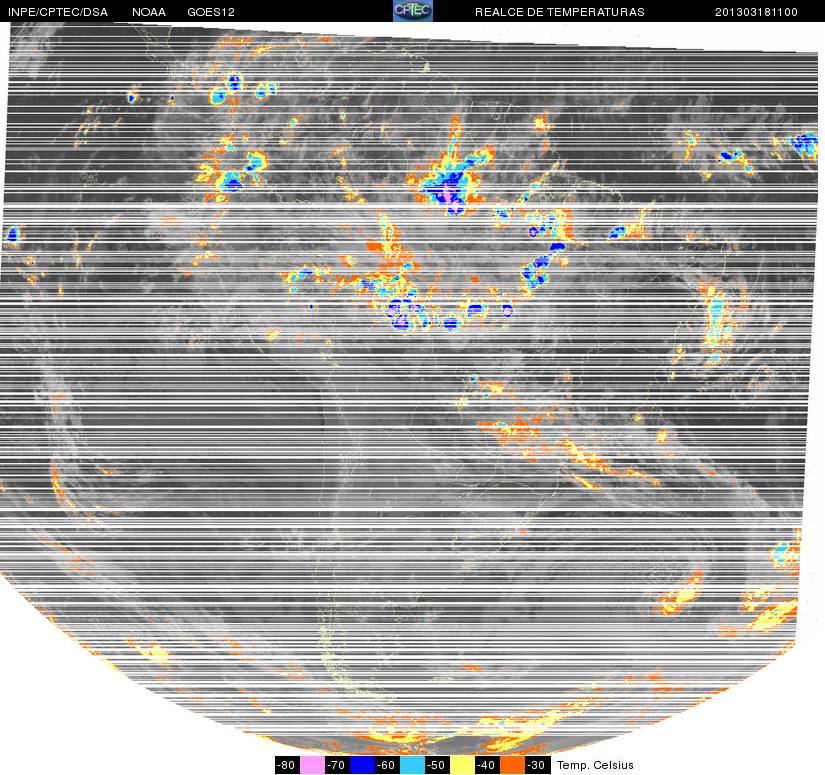
Task: Click the orange color swatch in the legend
Action: coord(512,765)
